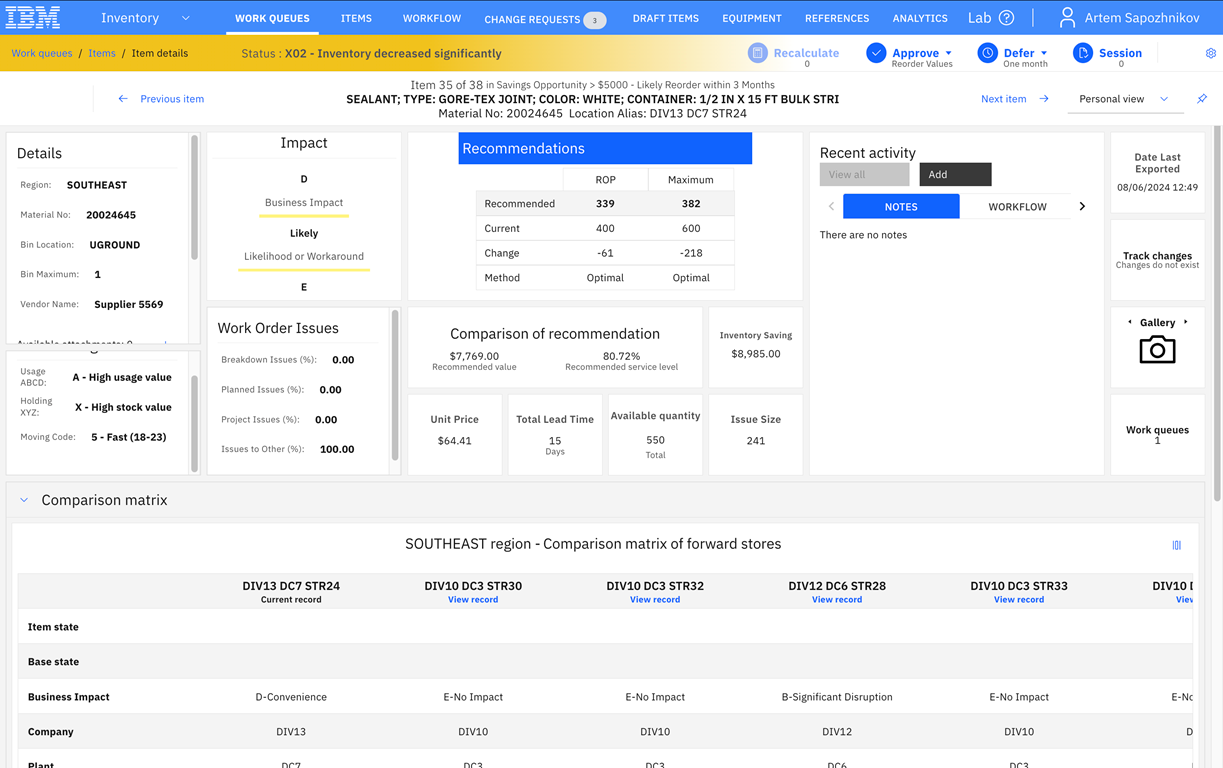Open the Items tab
The image size is (1223, 768).
pos(356,18)
